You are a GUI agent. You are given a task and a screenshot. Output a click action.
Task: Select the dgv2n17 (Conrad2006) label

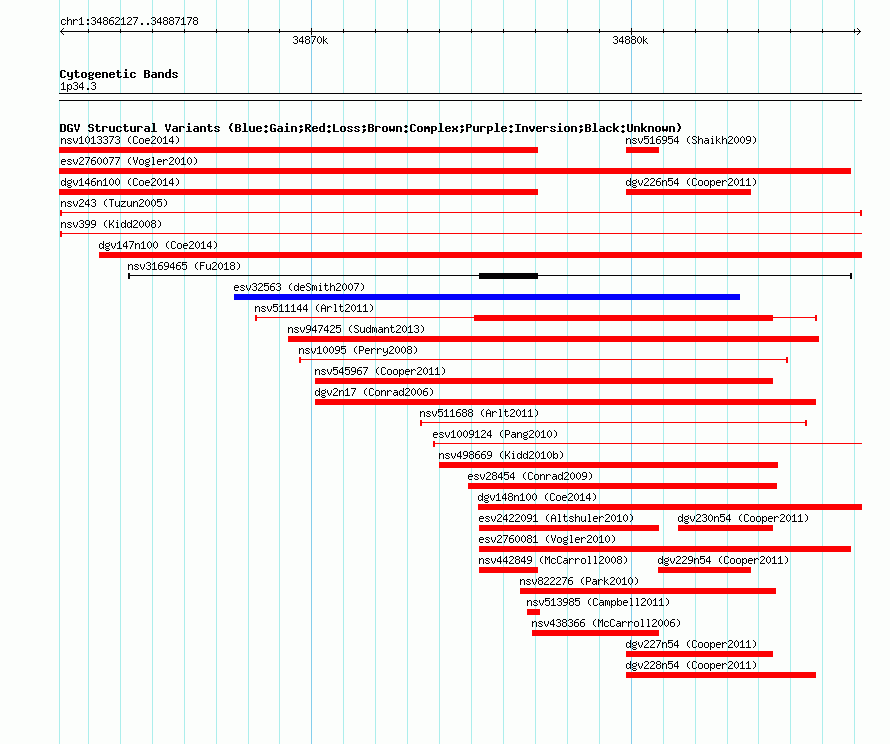[374, 392]
